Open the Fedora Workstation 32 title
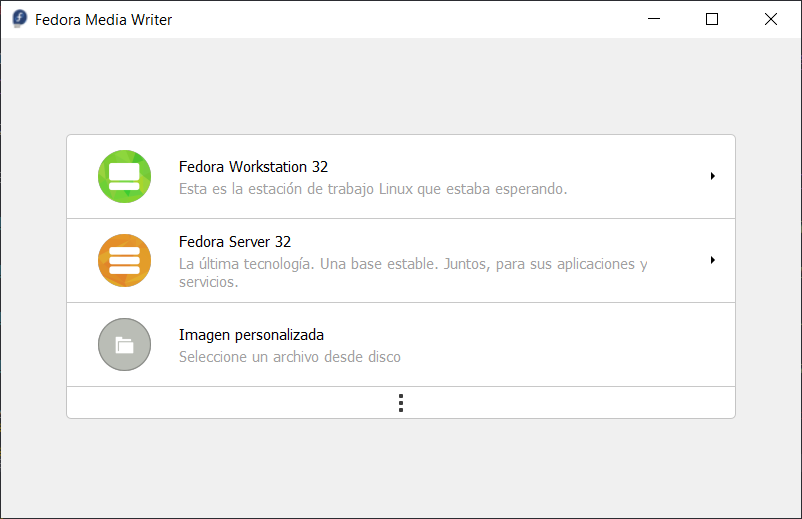802x519 pixels. 253,167
